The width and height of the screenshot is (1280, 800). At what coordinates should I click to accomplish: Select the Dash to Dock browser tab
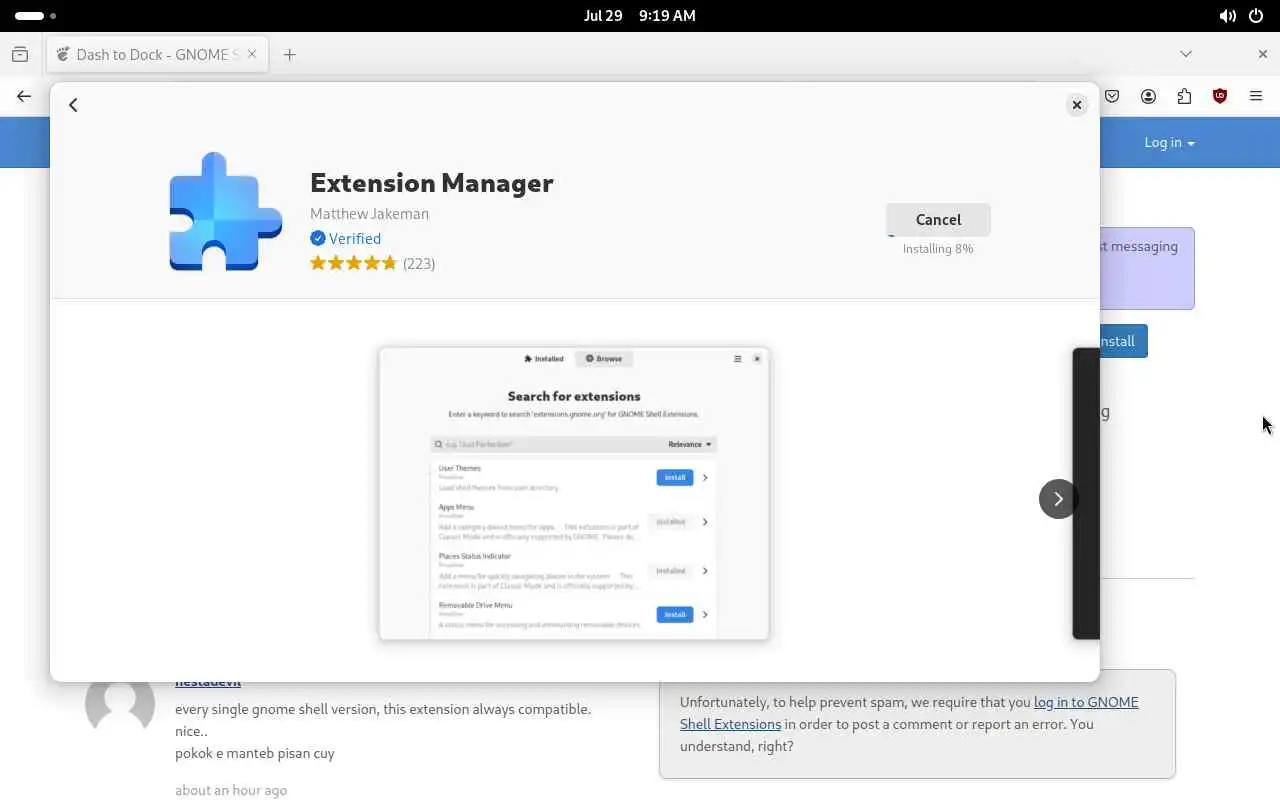158,54
